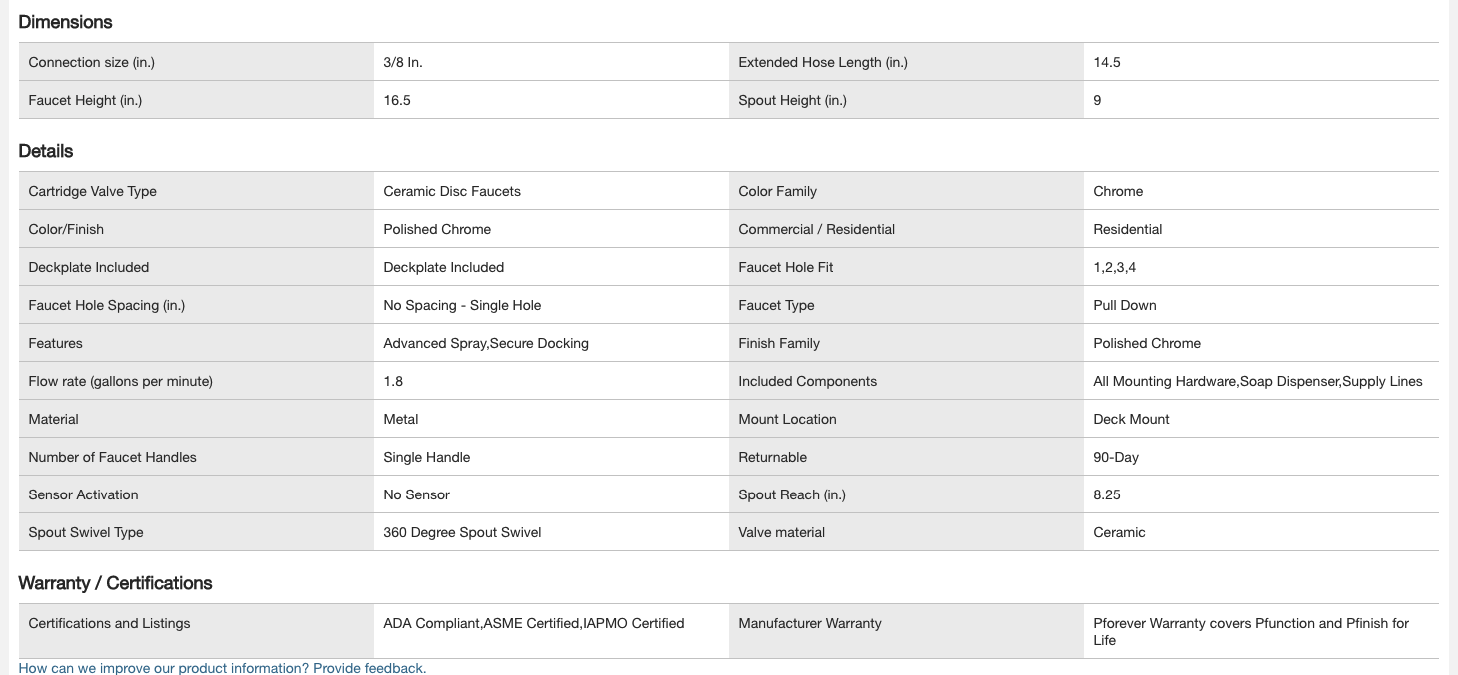Select the No Spacing - Single Hole value

click(x=462, y=305)
